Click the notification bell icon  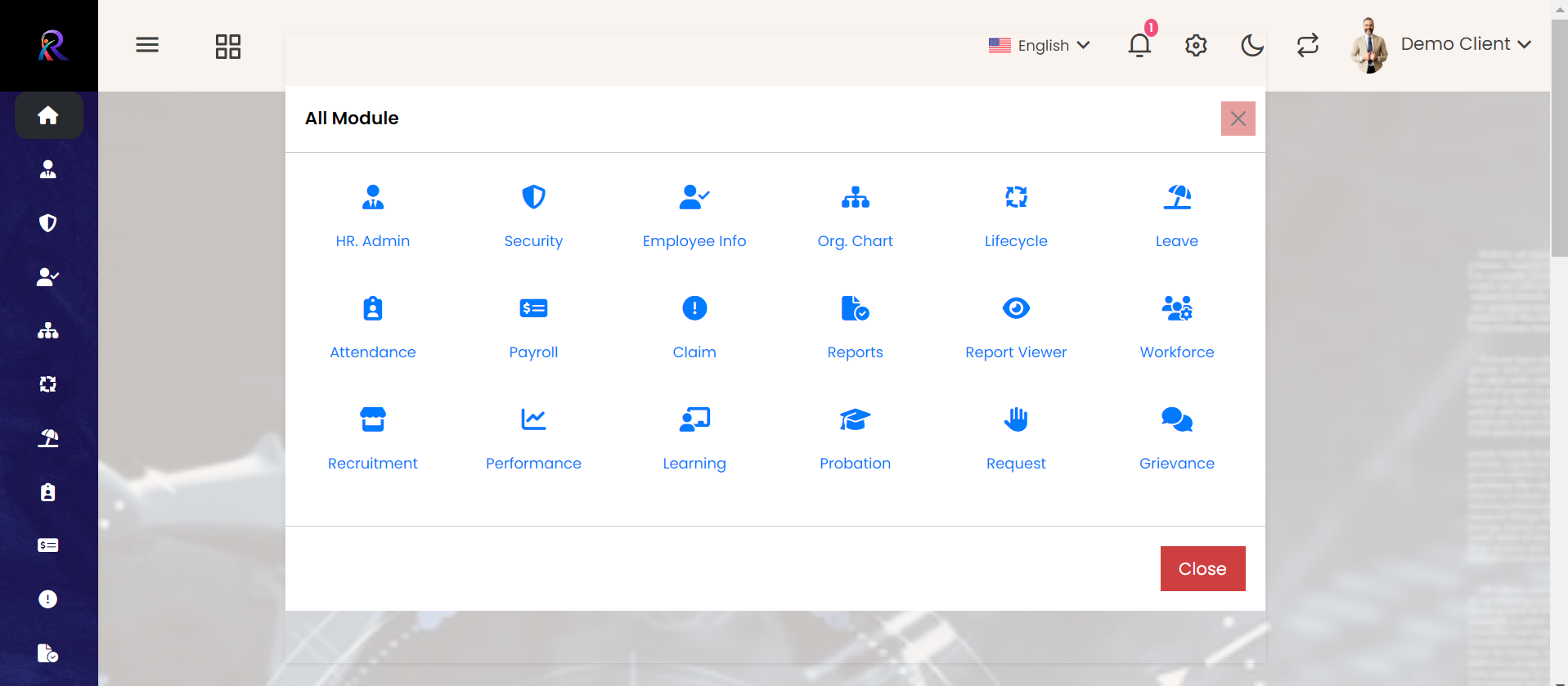(x=1139, y=45)
